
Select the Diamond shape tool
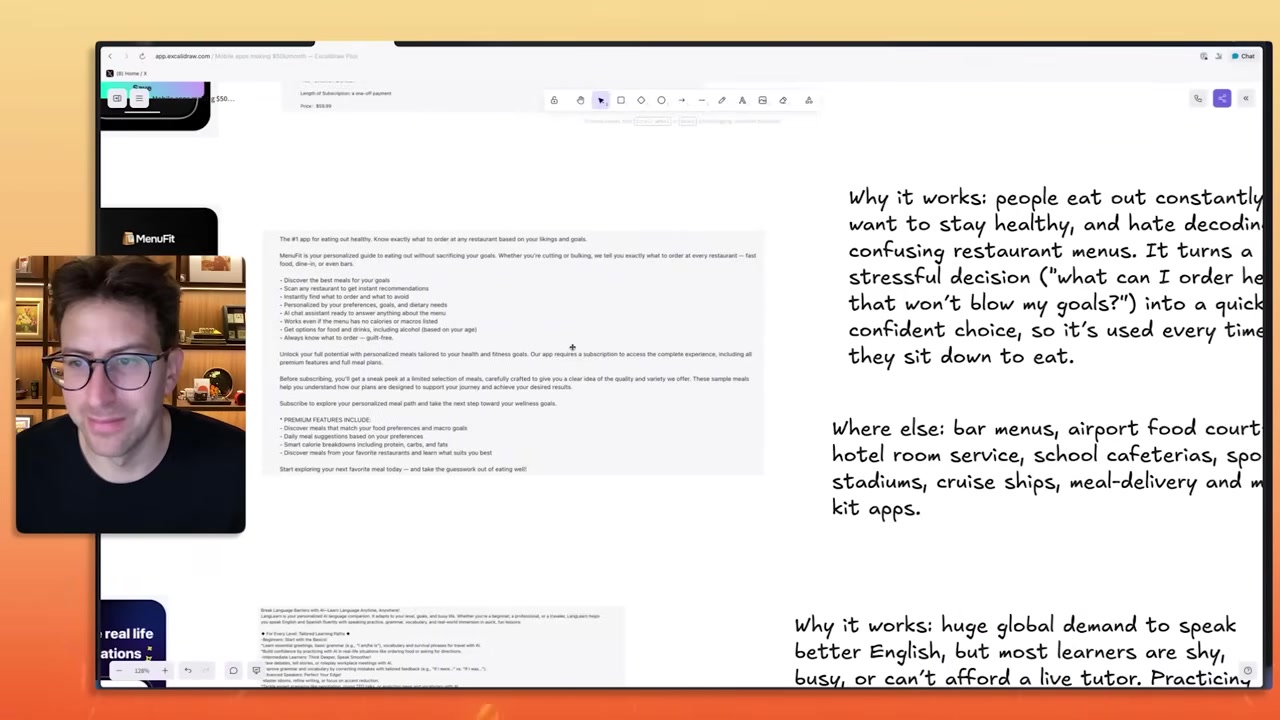[641, 100]
